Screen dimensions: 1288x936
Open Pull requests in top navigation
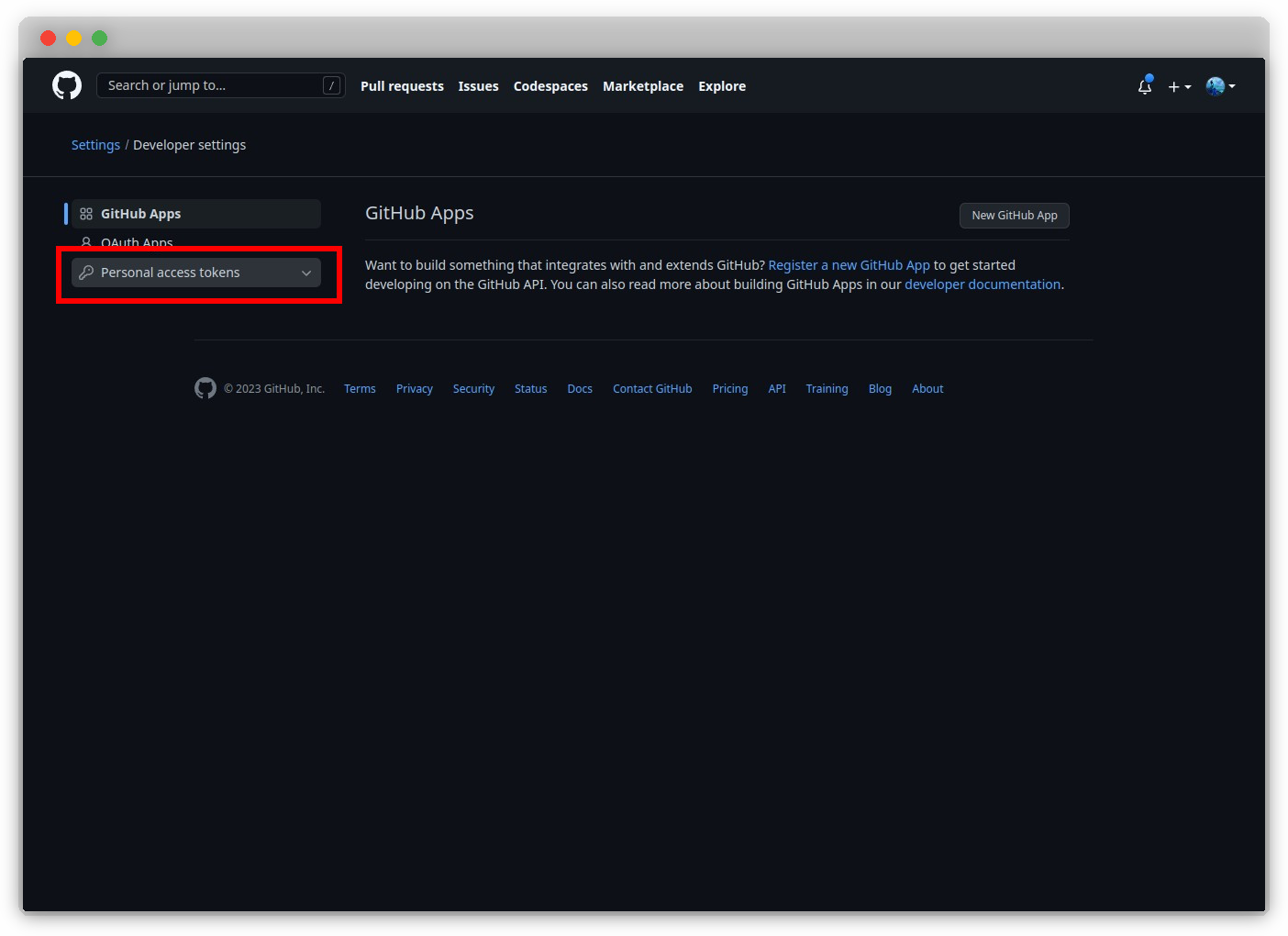402,86
